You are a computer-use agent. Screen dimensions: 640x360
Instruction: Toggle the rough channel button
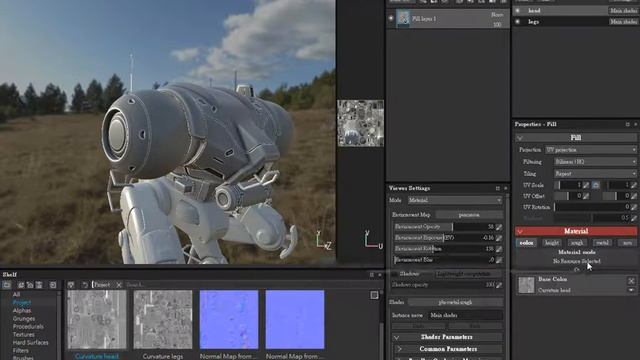(577, 243)
